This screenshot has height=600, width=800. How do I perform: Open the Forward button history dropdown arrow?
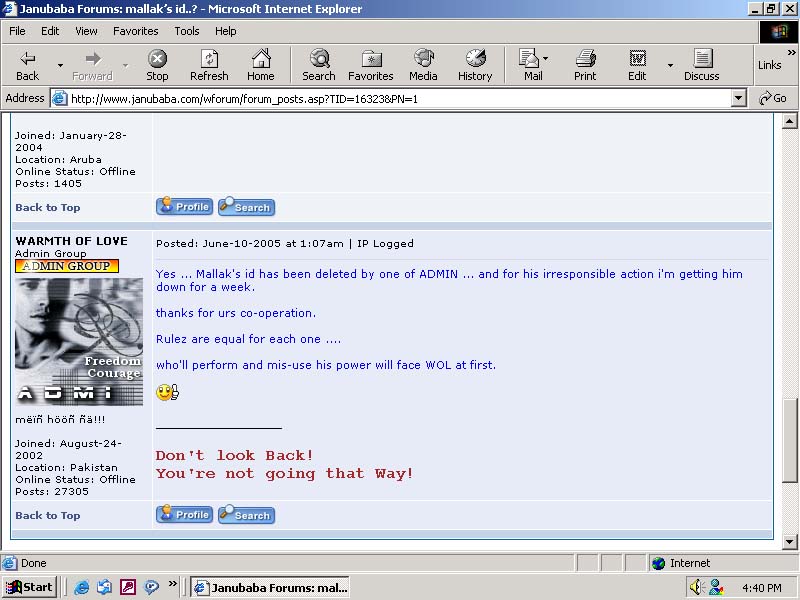point(125,65)
